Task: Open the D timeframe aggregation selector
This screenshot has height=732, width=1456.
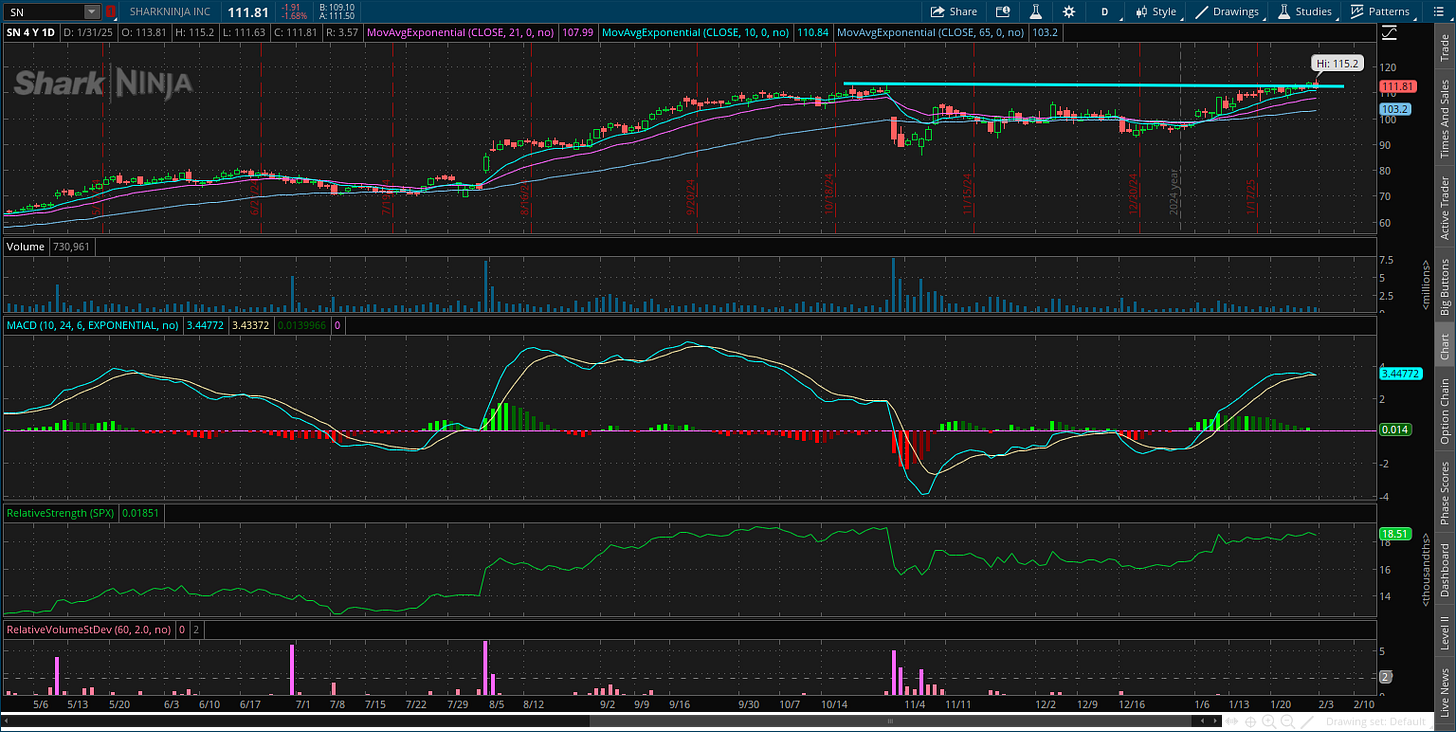Action: (1105, 12)
